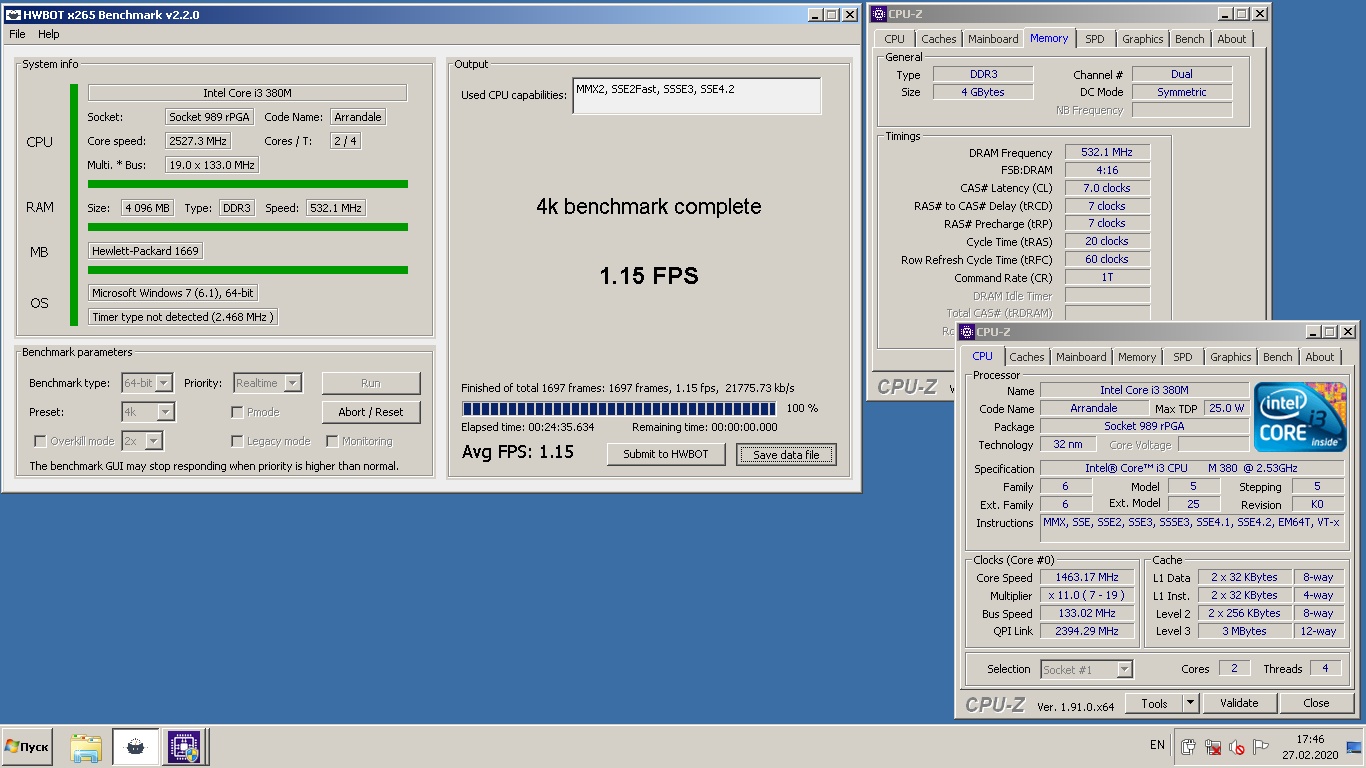The width and height of the screenshot is (1366, 768).
Task: Open the power plug tray icon
Action: tap(1188, 747)
